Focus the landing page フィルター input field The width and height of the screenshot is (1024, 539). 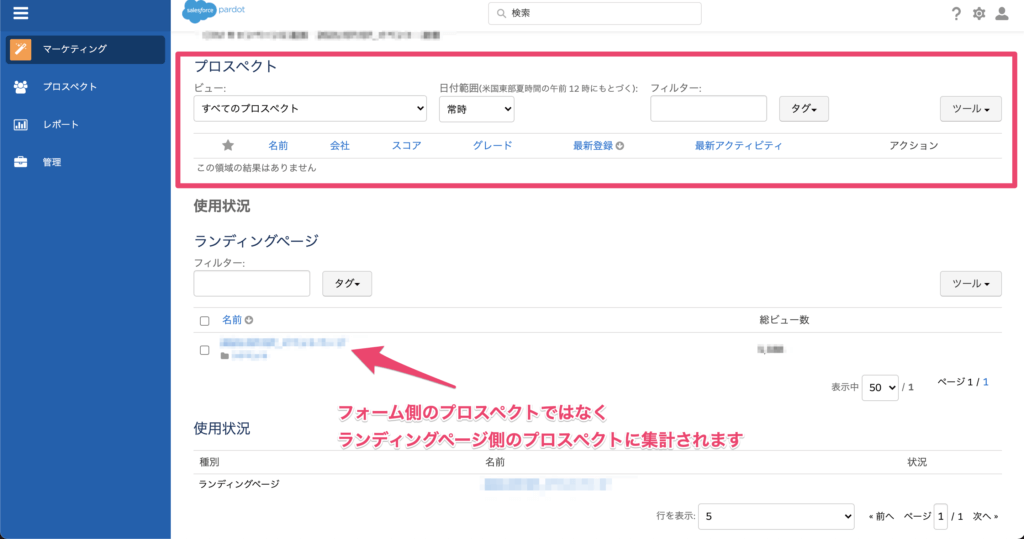[252, 284]
